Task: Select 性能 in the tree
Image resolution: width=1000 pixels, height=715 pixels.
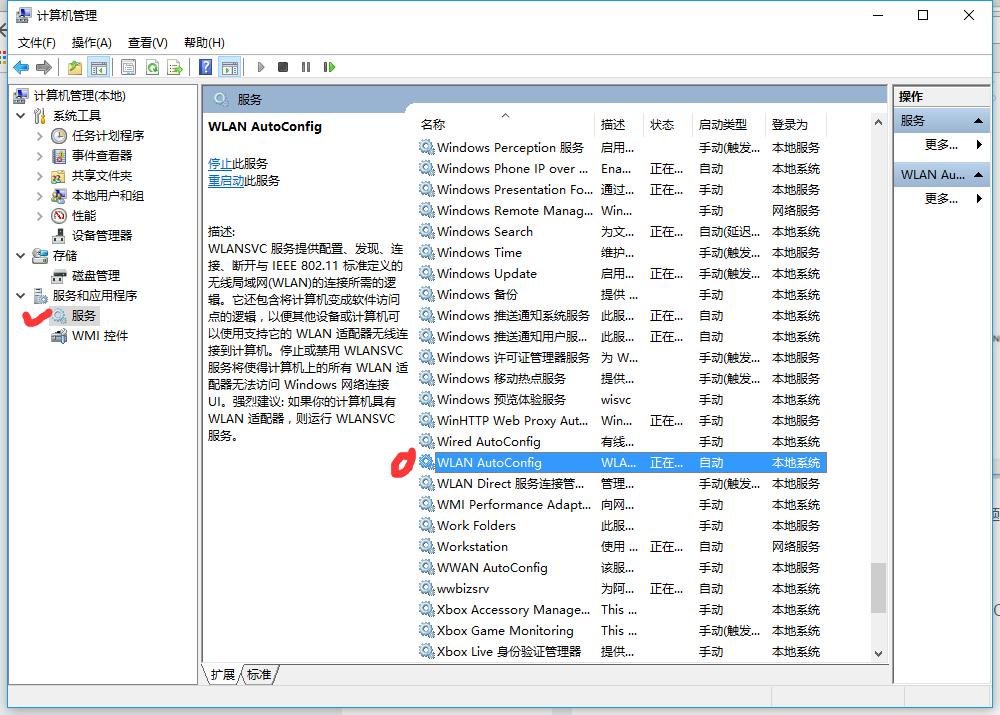Action: pos(84,216)
